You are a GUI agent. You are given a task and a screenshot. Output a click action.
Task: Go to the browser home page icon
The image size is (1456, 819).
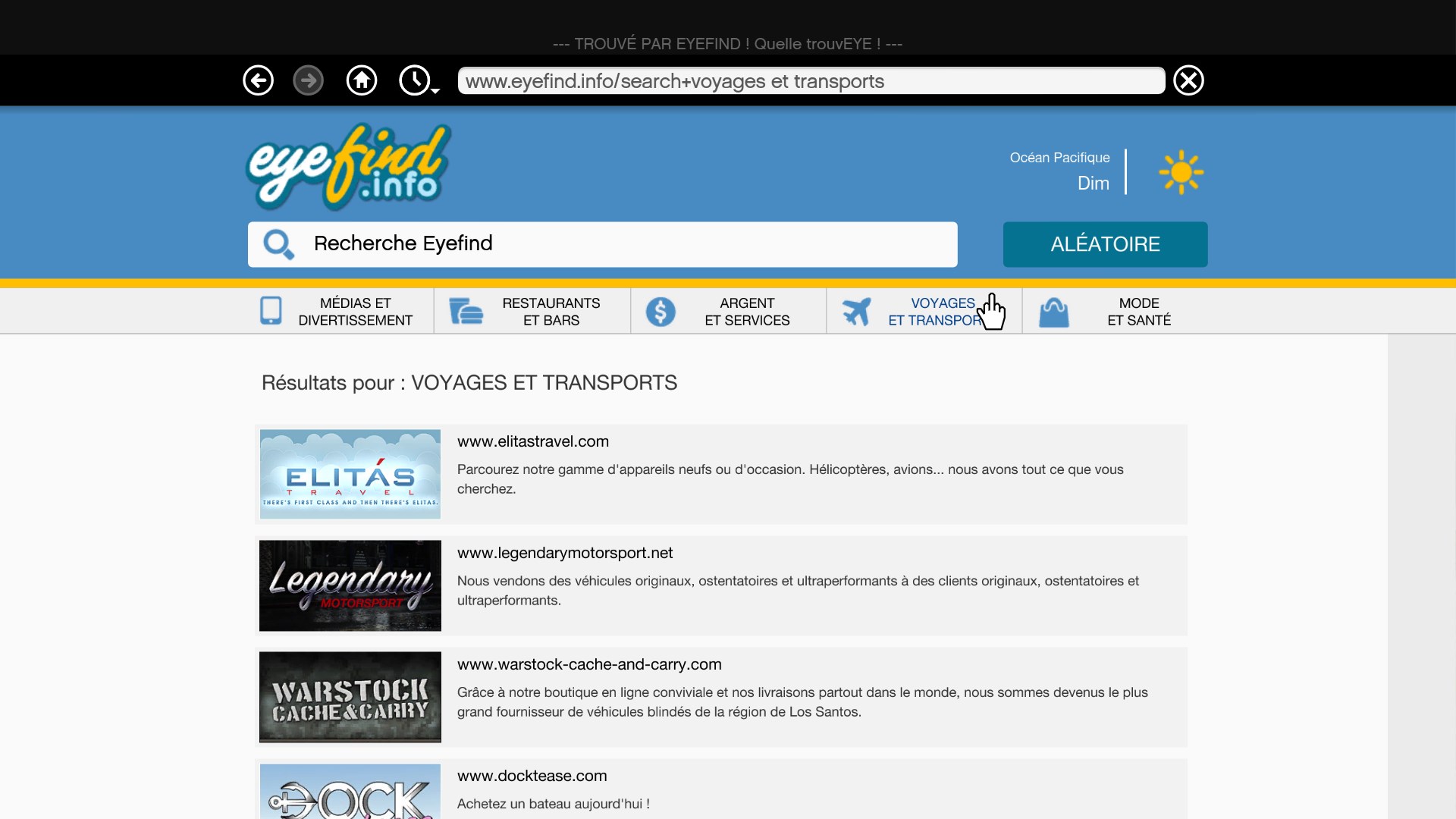tap(362, 80)
